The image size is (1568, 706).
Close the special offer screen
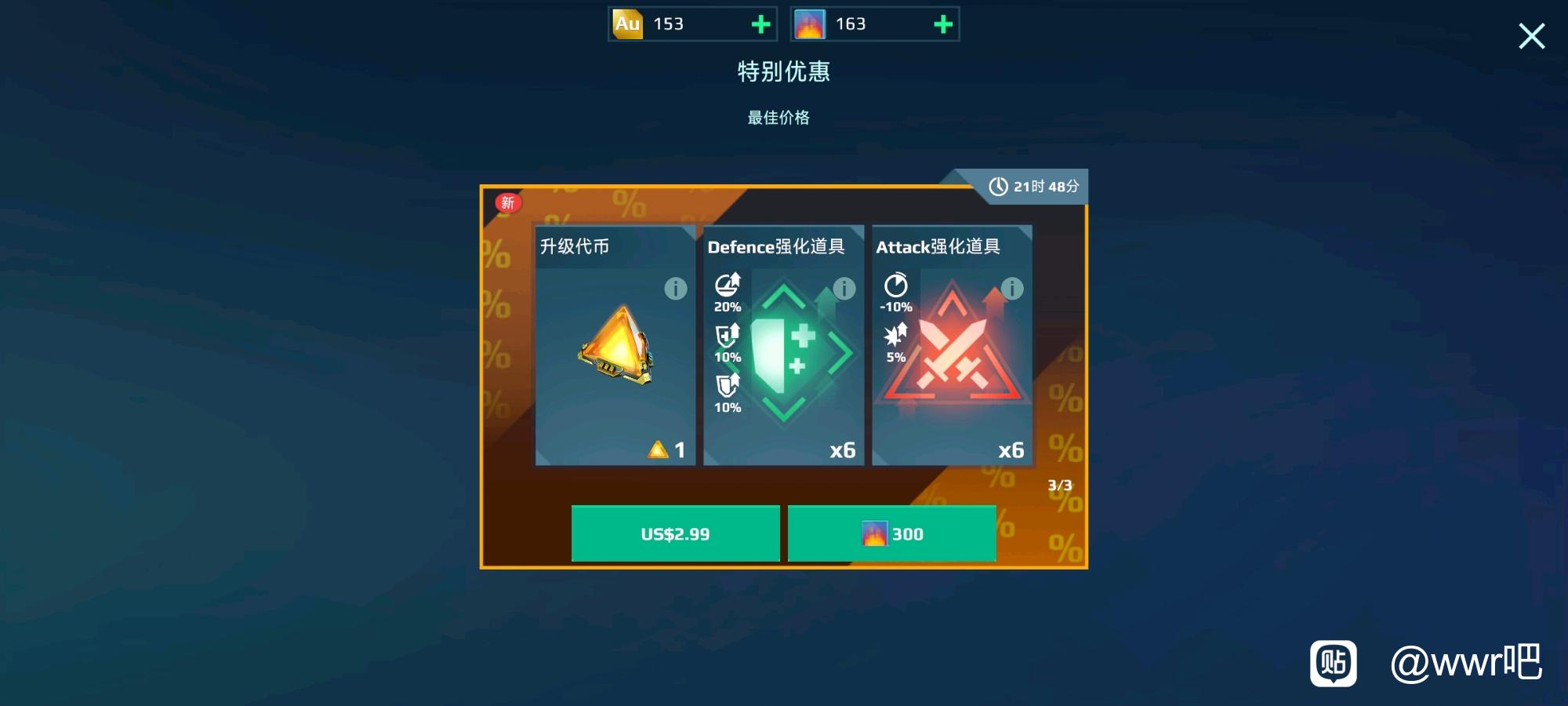(x=1531, y=36)
